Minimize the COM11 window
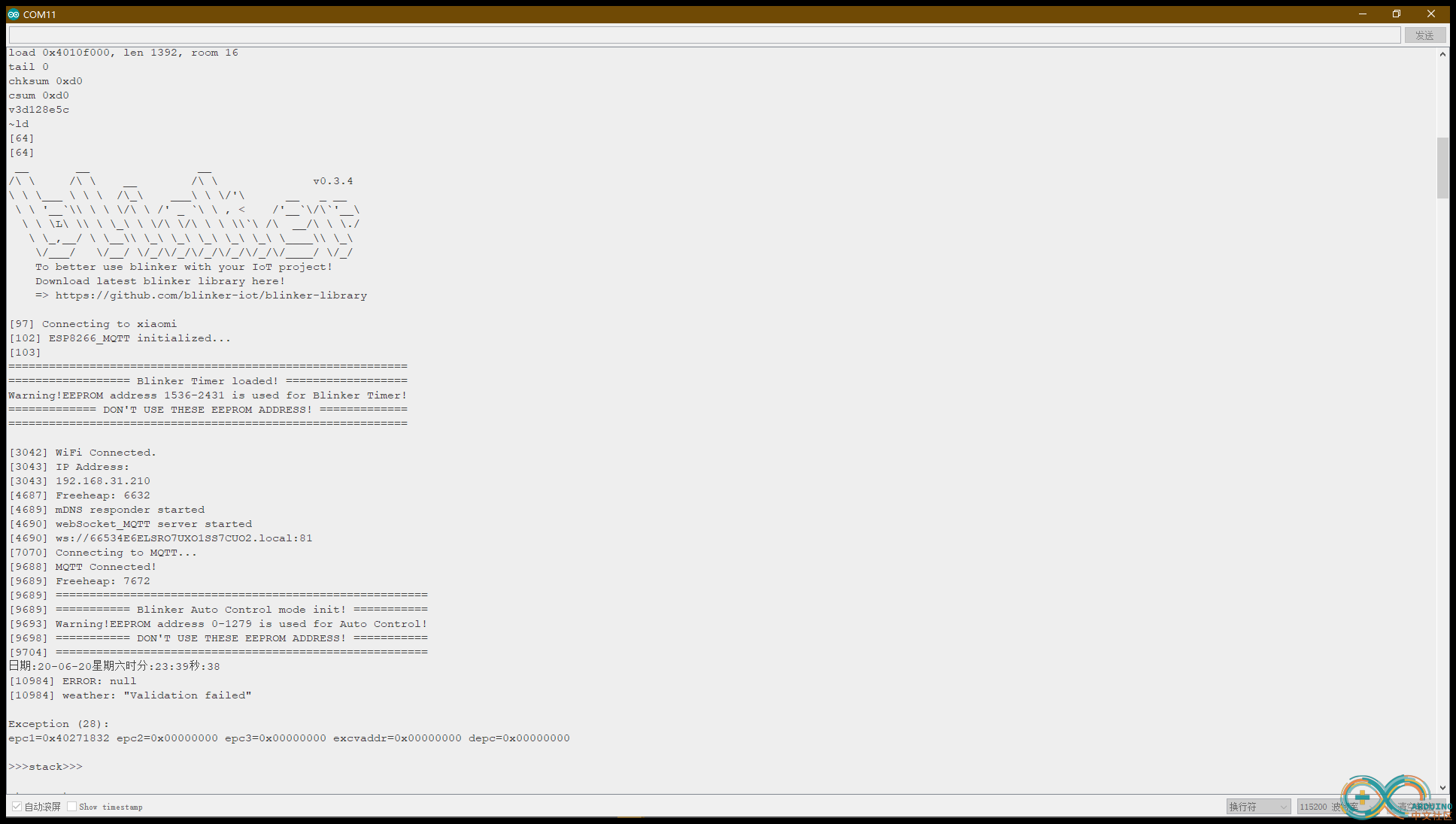This screenshot has width=1456, height=824. [x=1363, y=14]
